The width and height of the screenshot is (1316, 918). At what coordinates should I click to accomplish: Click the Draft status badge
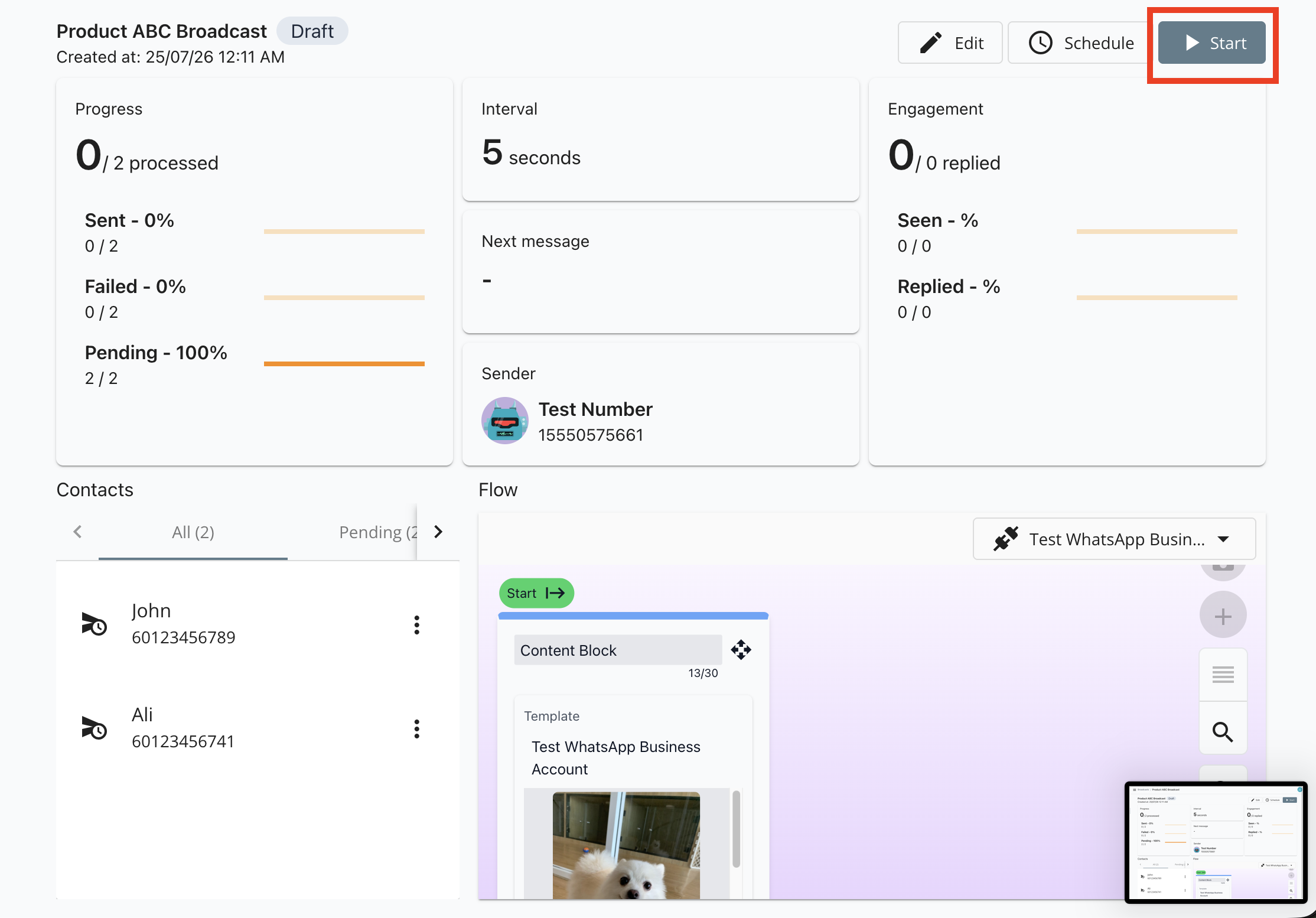[312, 31]
